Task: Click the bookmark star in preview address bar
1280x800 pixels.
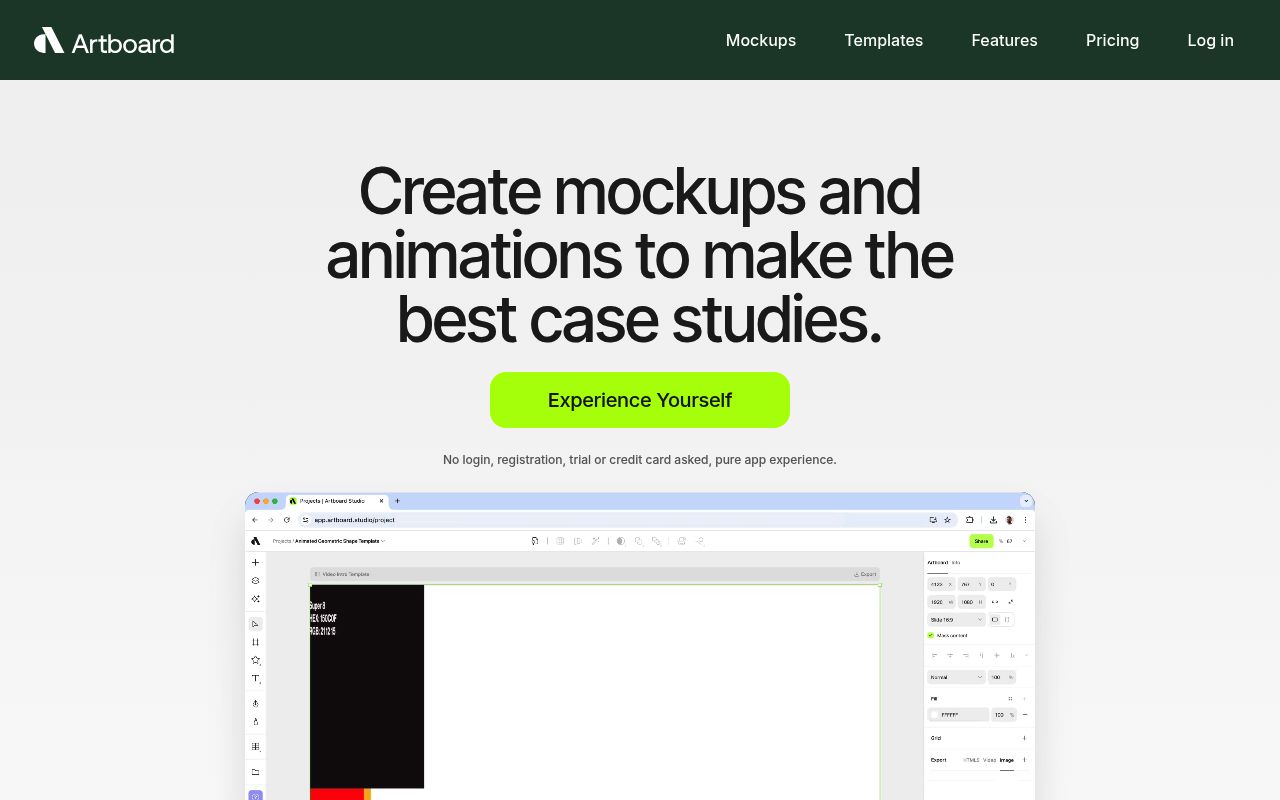Action: [947, 520]
